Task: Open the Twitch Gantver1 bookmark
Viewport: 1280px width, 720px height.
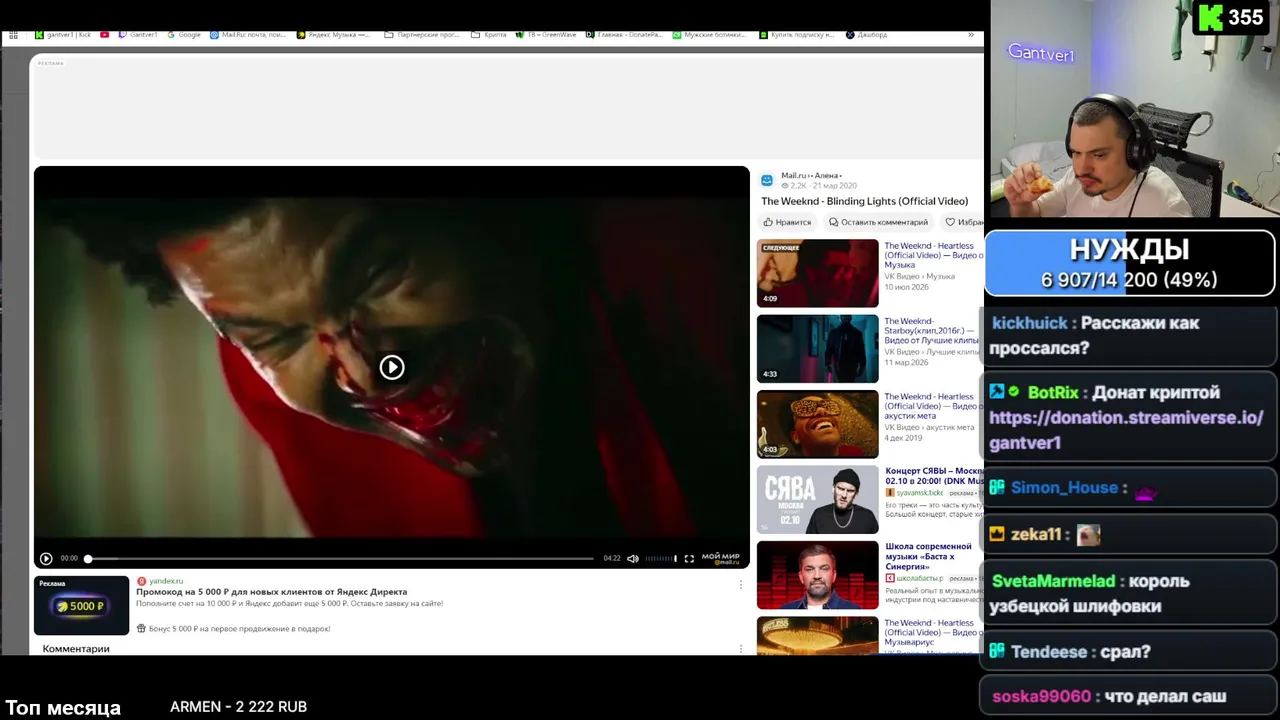Action: pyautogui.click(x=138, y=35)
